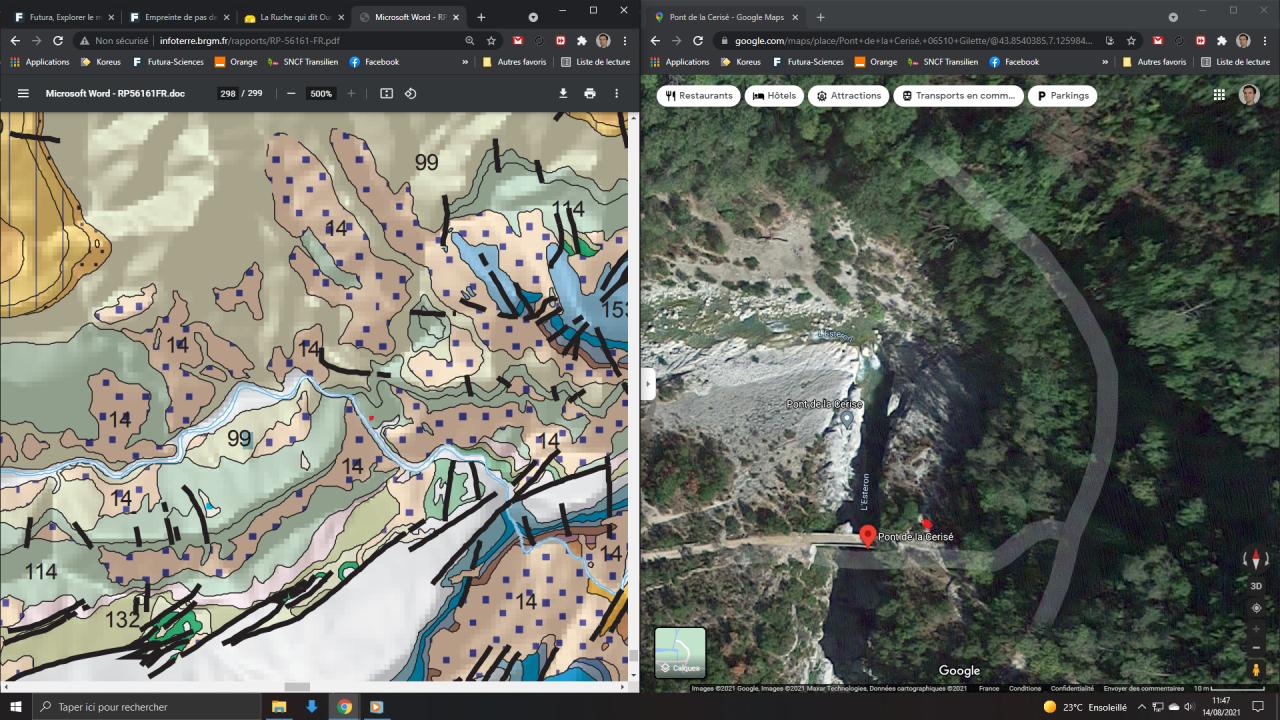Close the La Ruche qui dit Oui tab
Screen dimensions: 1280x720
341,17
